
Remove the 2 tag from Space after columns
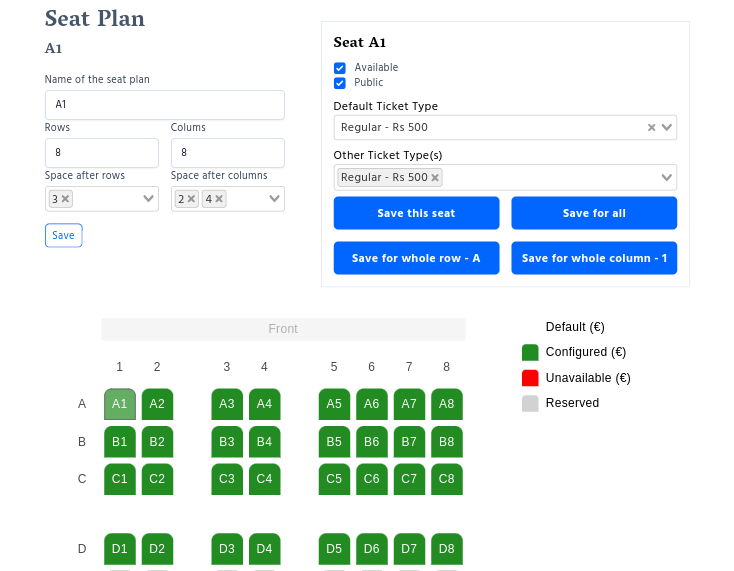(x=192, y=199)
